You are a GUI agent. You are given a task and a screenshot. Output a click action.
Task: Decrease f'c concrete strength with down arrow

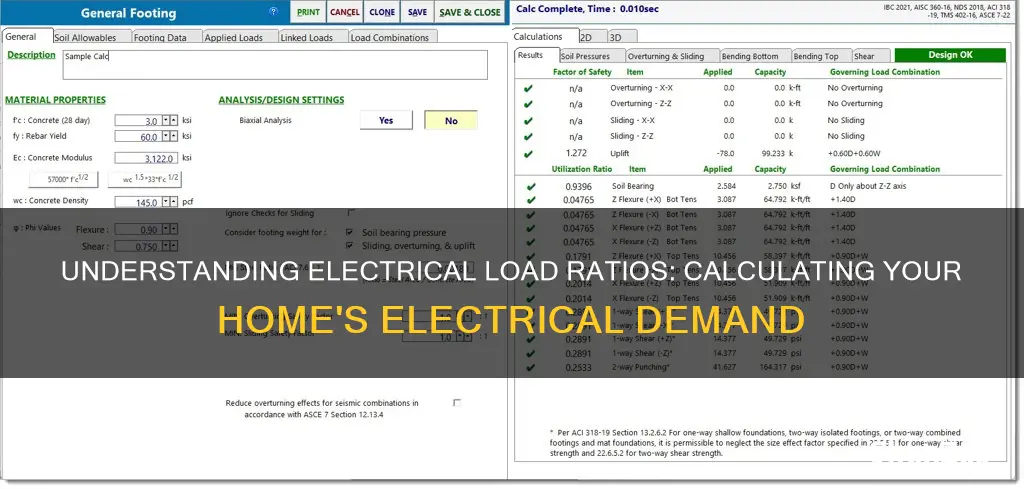click(x=166, y=120)
